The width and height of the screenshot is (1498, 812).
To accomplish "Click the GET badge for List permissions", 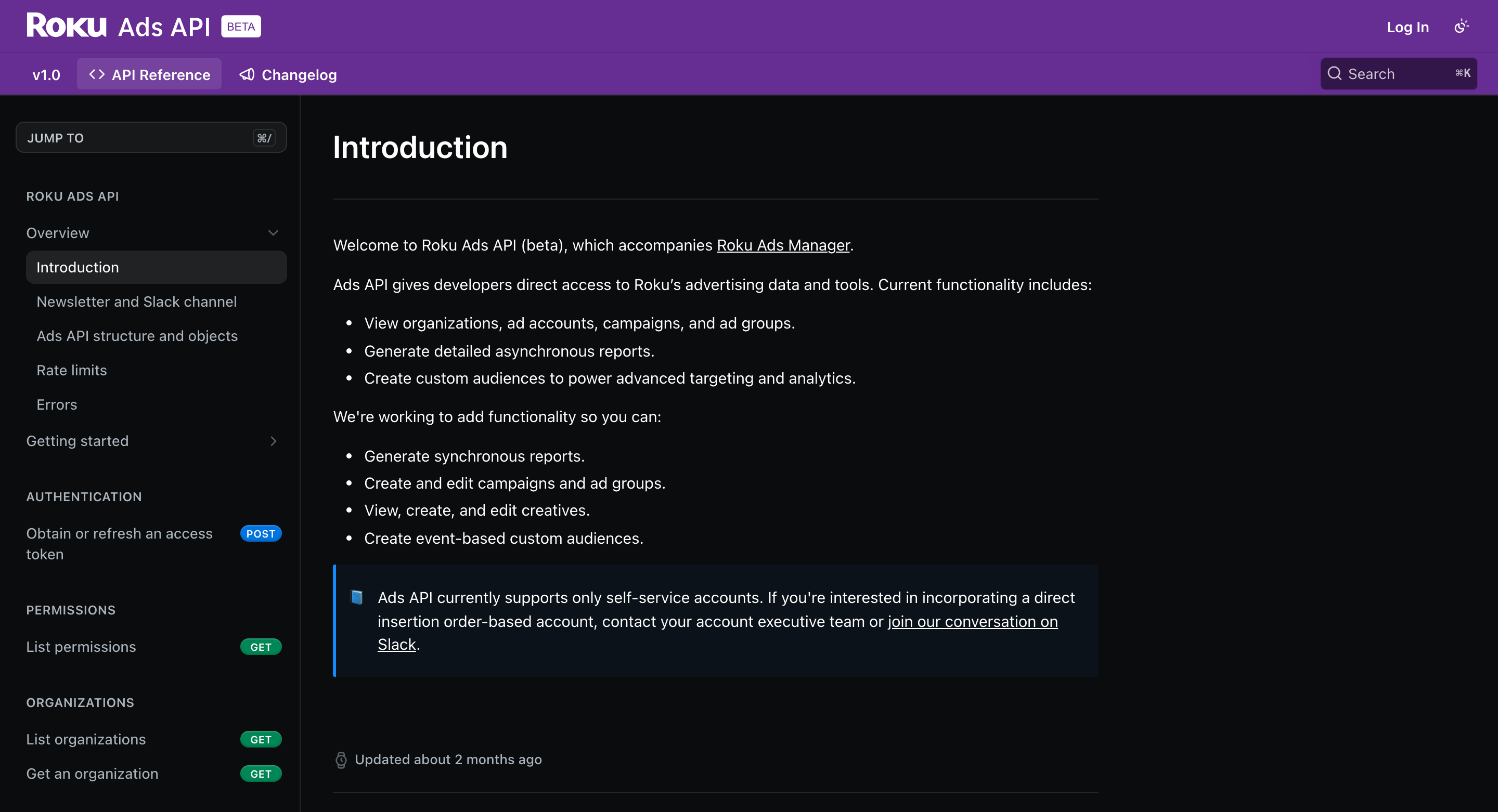I will 261,647.
